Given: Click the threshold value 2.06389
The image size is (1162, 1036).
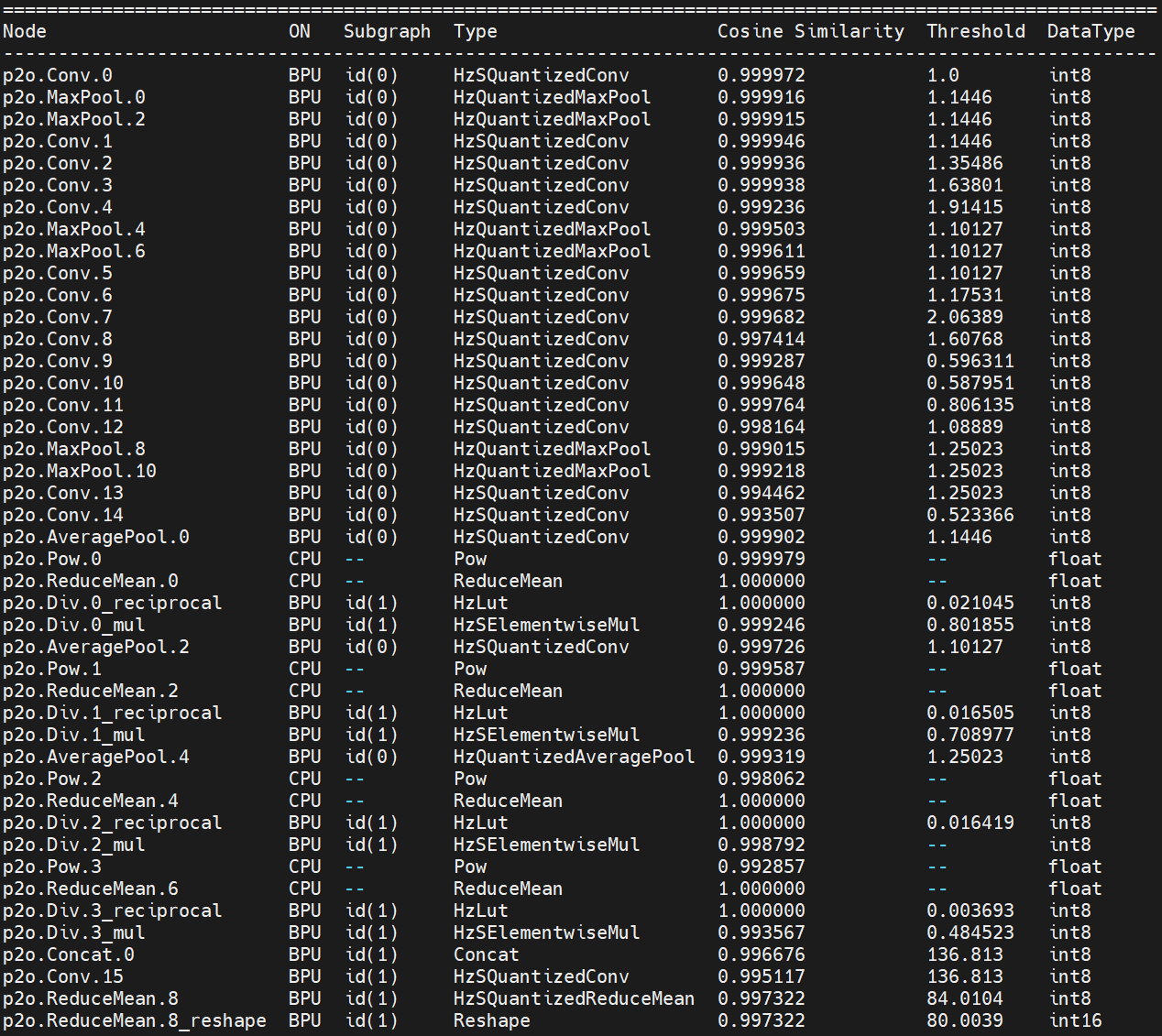Looking at the screenshot, I should click(965, 317).
